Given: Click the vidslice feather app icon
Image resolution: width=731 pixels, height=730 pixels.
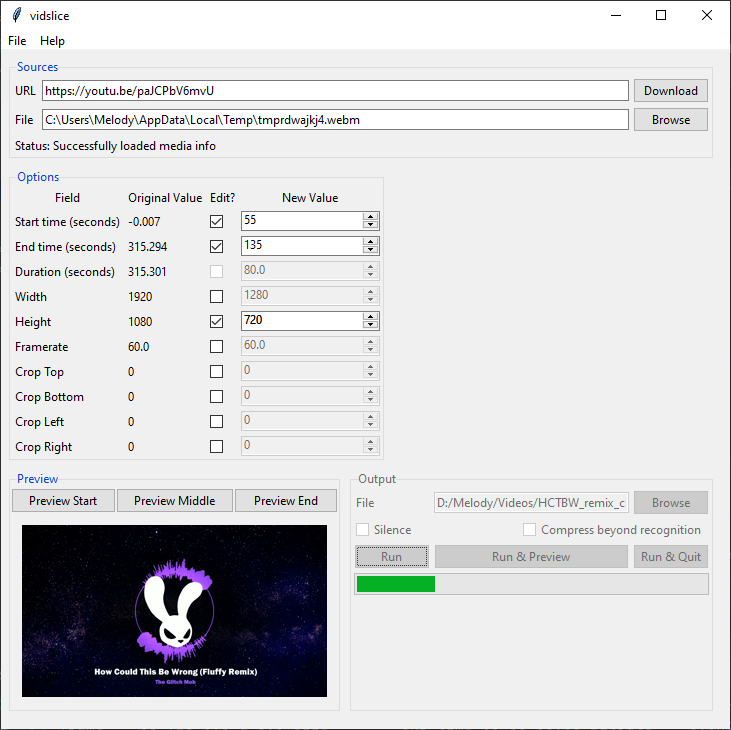Looking at the screenshot, I should point(17,15).
